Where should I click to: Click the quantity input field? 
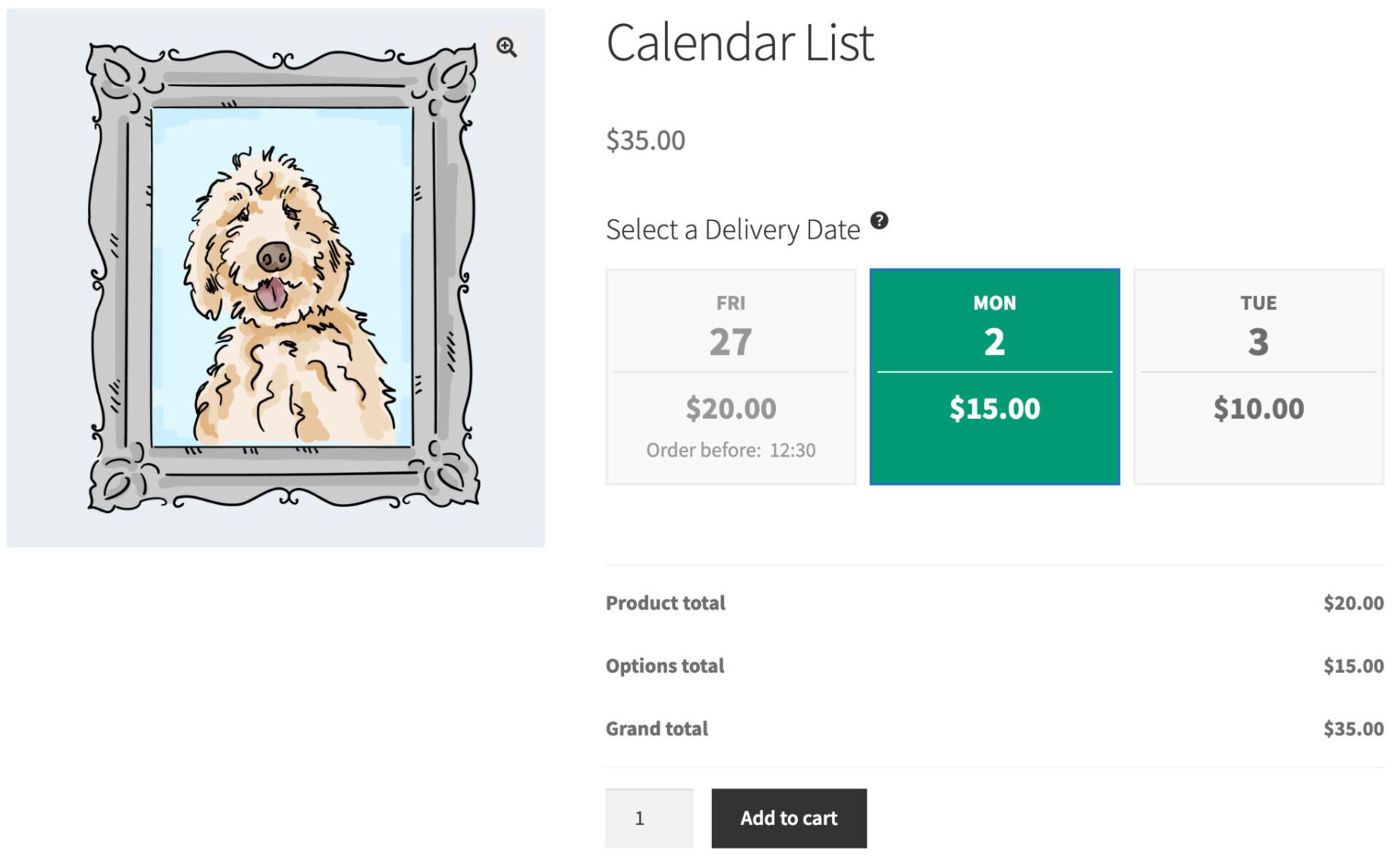(x=648, y=818)
